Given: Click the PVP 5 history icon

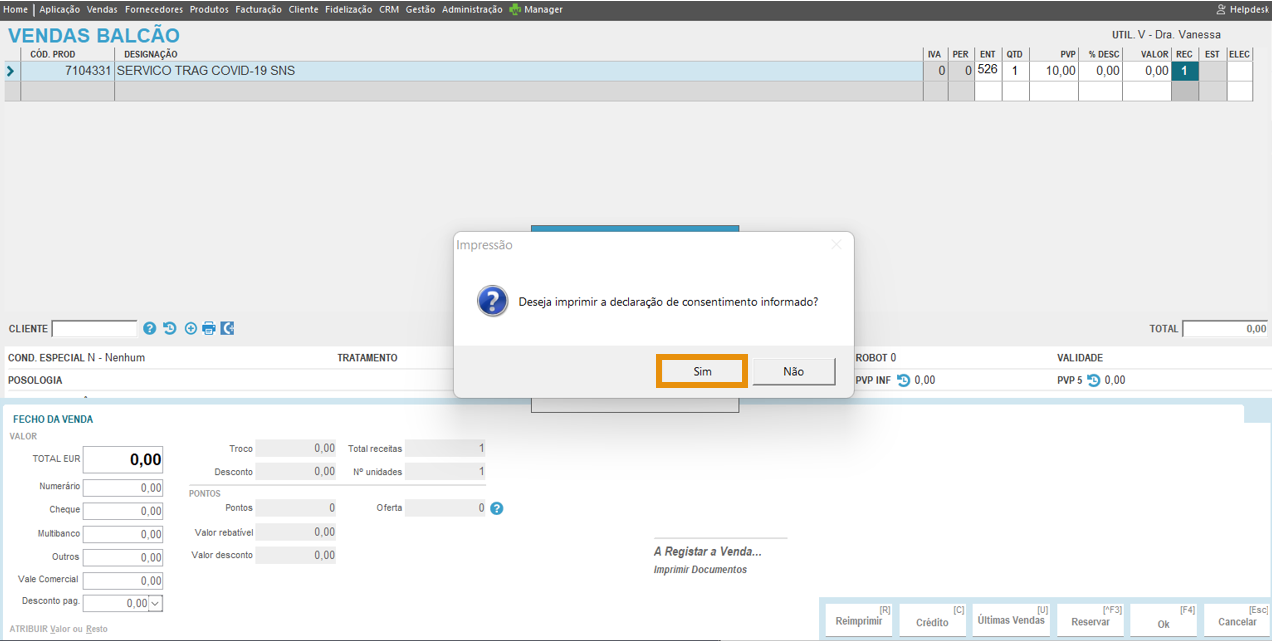Looking at the screenshot, I should [1093, 380].
